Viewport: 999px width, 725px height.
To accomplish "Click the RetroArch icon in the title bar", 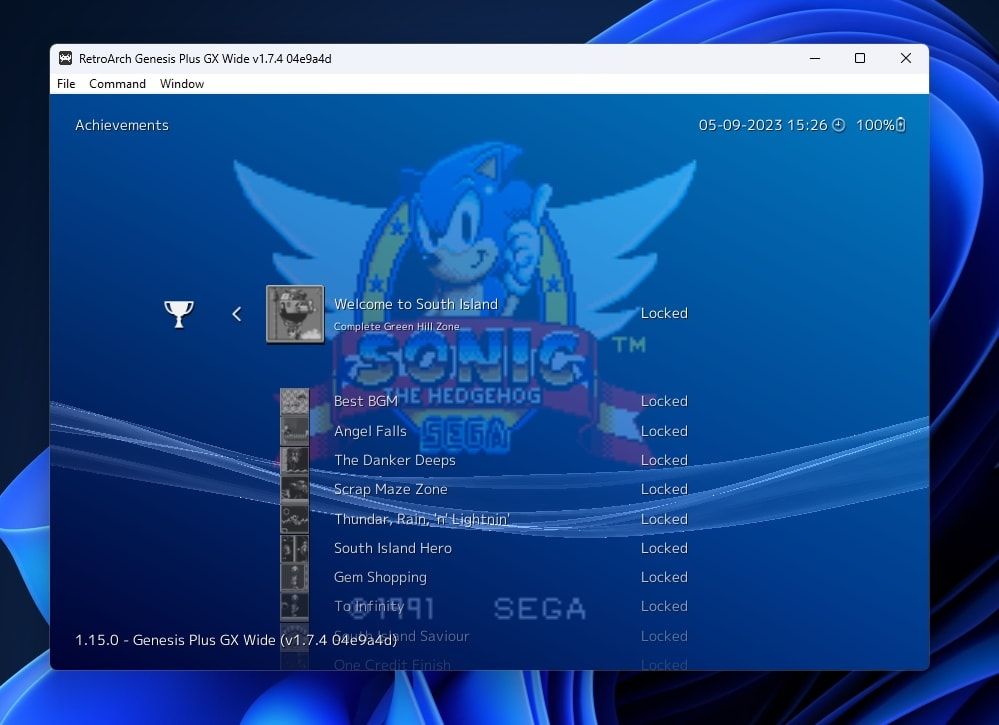I will 65,58.
